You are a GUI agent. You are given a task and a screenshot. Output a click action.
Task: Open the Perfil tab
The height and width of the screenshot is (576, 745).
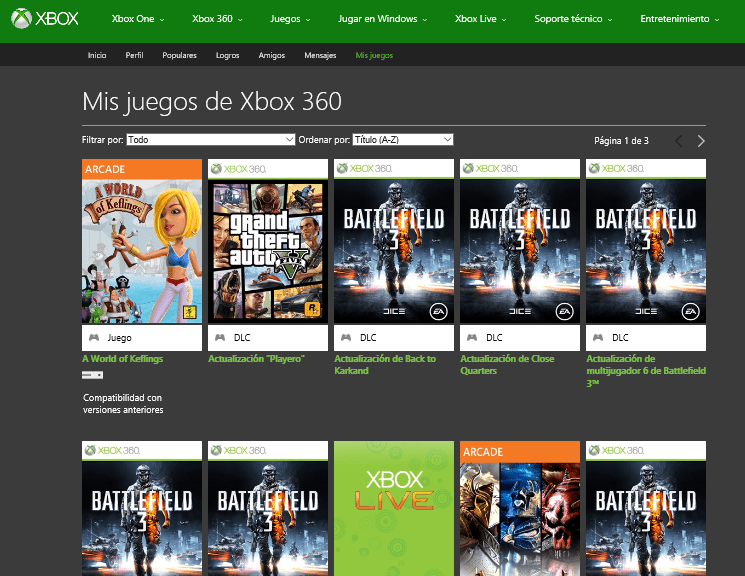pyautogui.click(x=134, y=55)
